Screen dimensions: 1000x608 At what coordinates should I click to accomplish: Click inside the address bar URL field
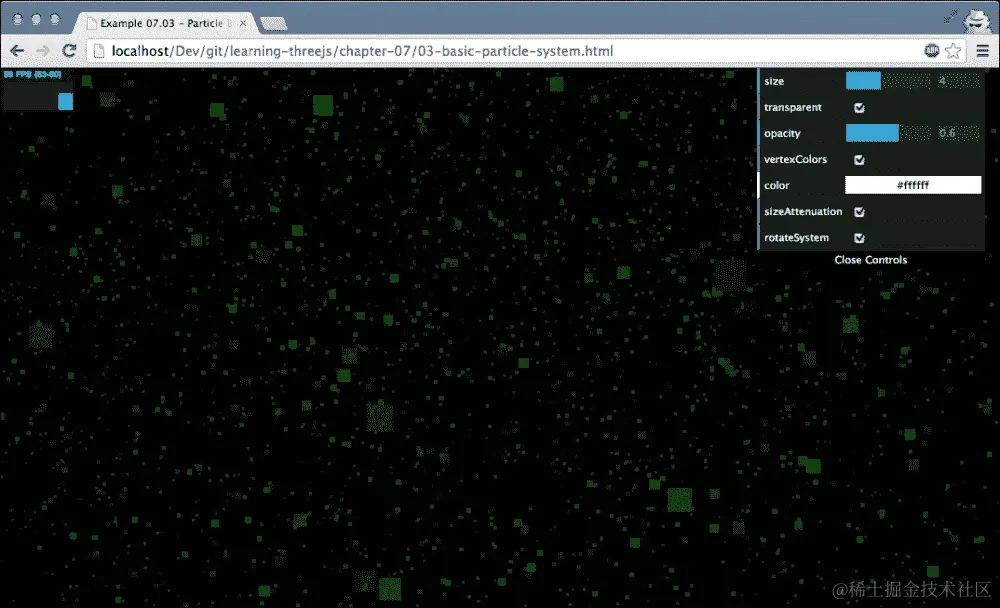(400, 50)
